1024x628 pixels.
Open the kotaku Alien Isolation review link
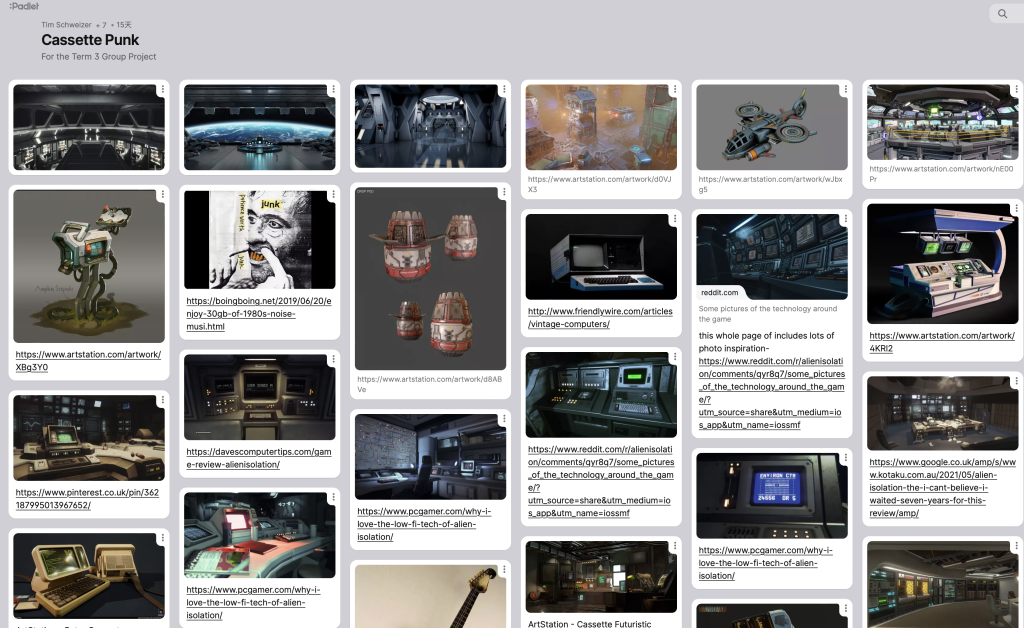pos(942,488)
